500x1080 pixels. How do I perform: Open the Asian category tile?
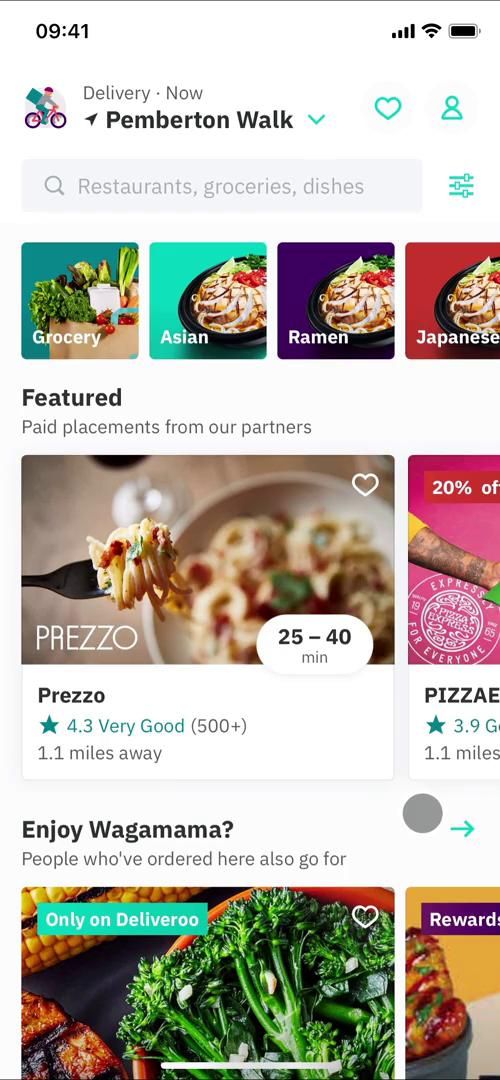point(208,300)
